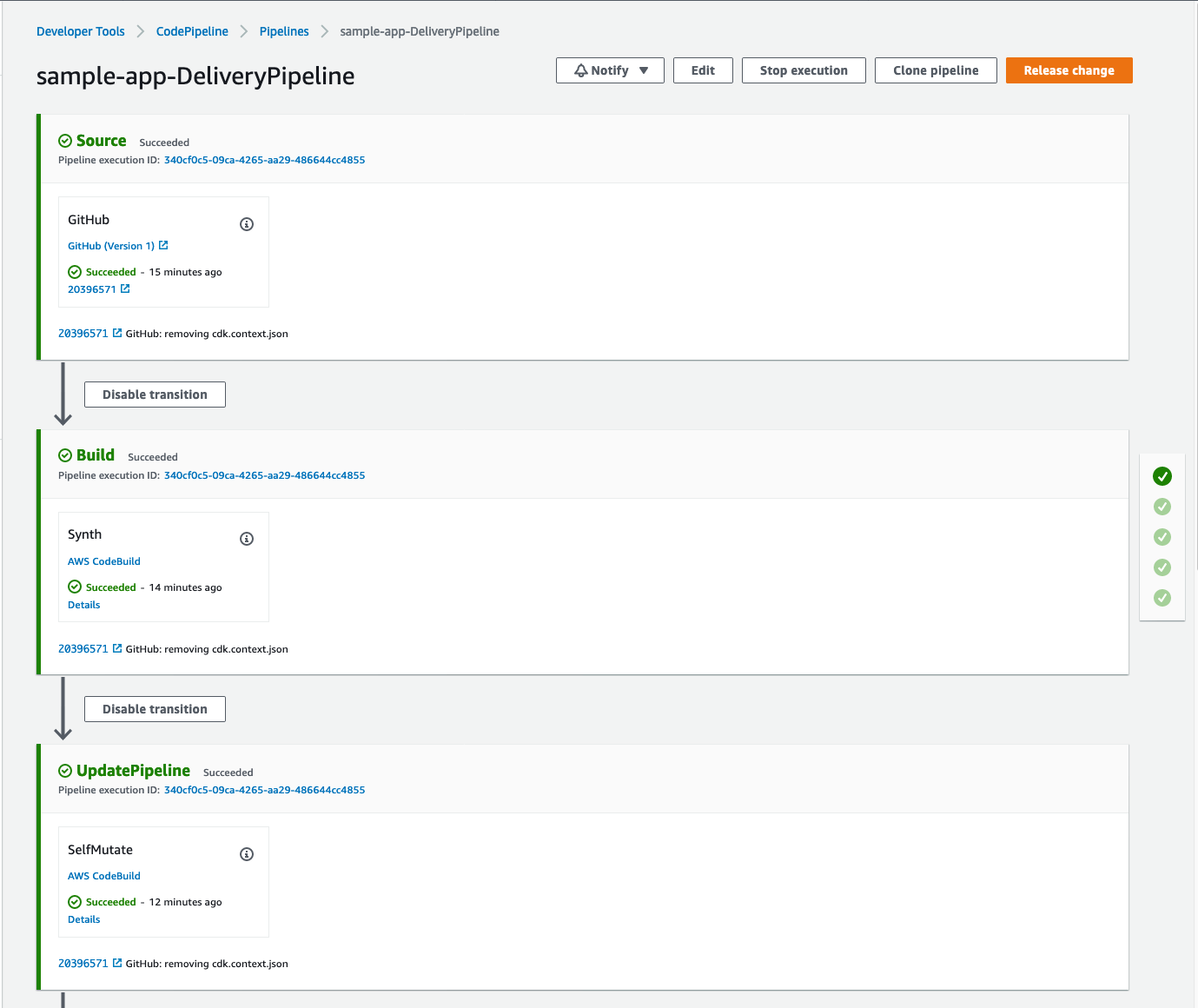Click the GitHub action name
The width and height of the screenshot is (1198, 1008).
point(89,220)
